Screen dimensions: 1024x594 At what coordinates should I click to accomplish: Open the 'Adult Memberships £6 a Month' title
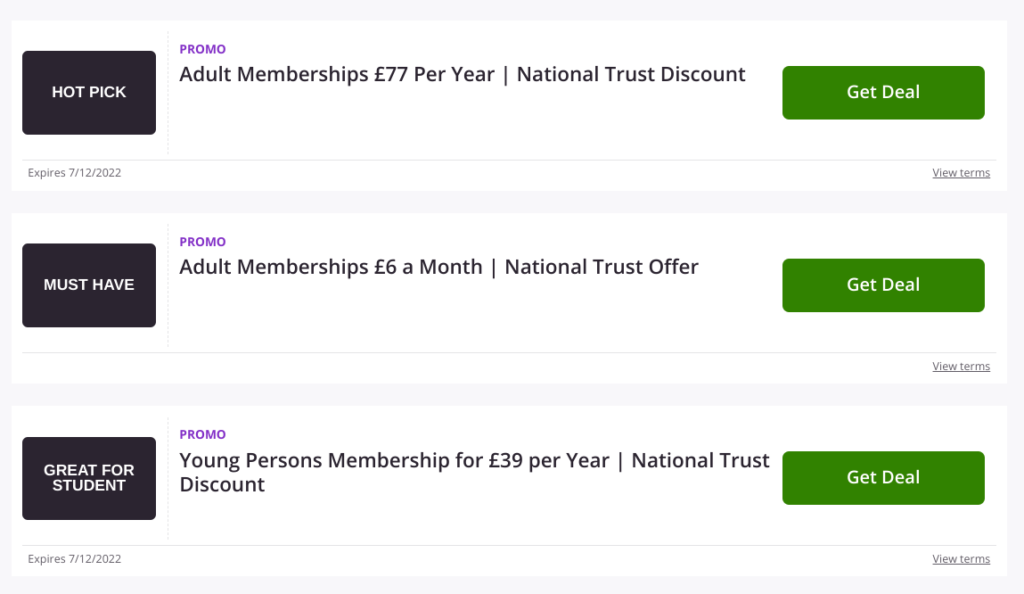point(439,267)
